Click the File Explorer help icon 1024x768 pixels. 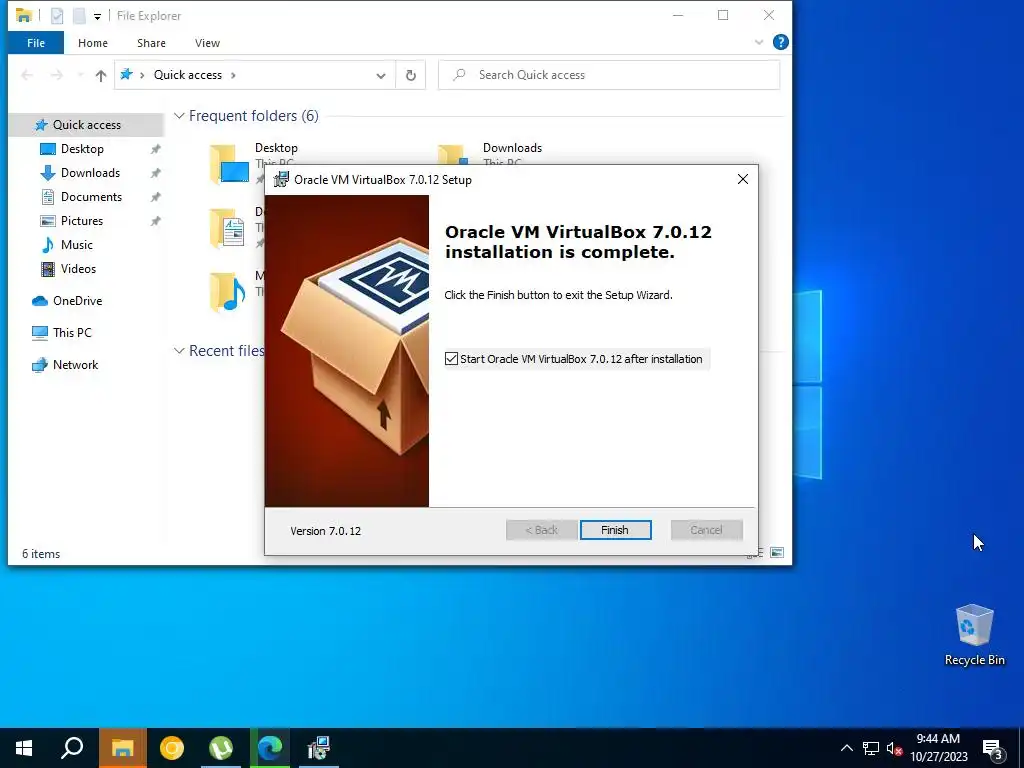[780, 42]
